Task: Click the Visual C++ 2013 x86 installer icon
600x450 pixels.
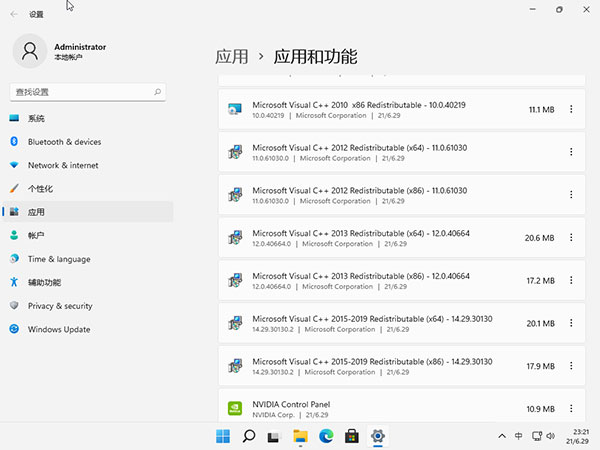Action: [x=235, y=280]
